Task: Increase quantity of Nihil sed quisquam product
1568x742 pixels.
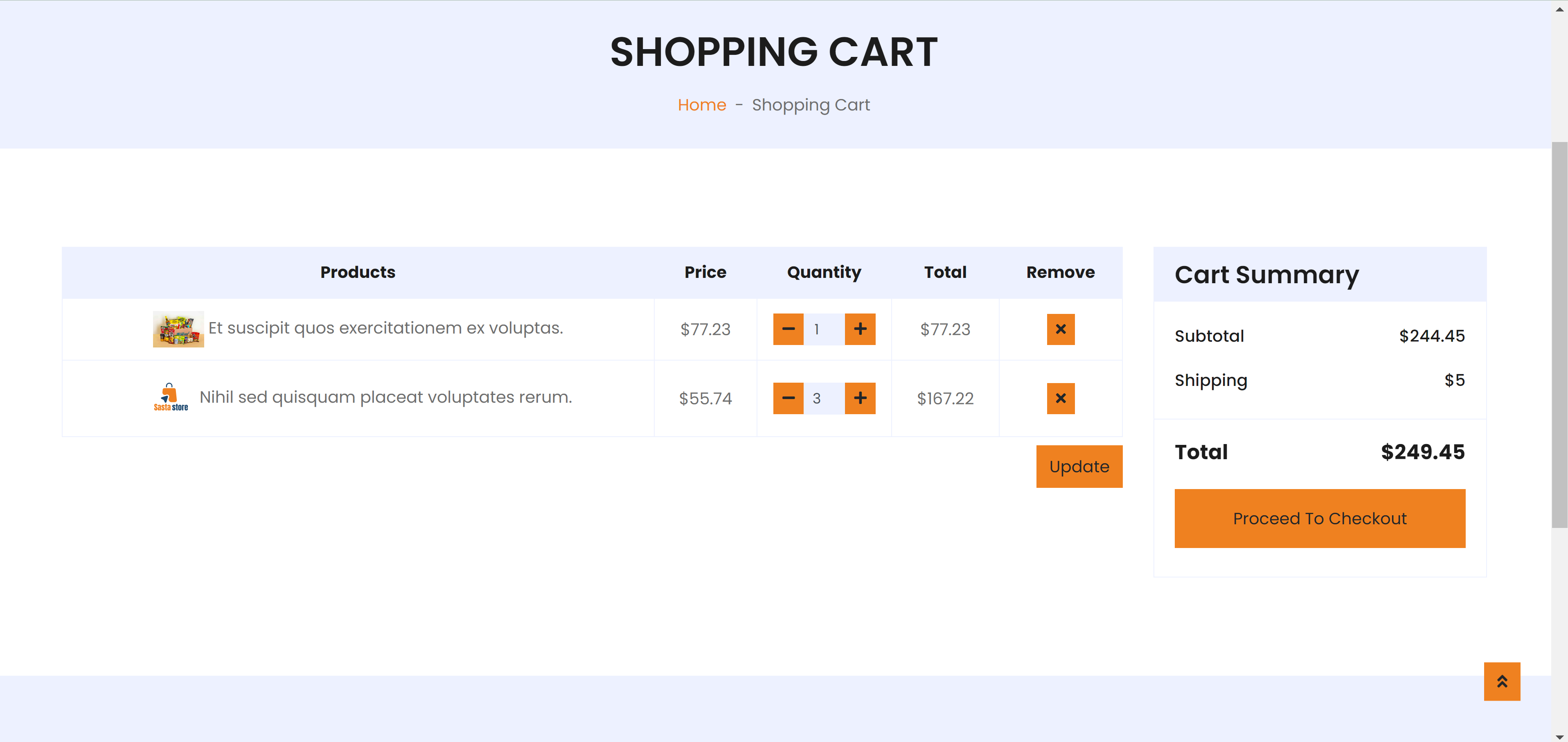Action: click(x=860, y=399)
